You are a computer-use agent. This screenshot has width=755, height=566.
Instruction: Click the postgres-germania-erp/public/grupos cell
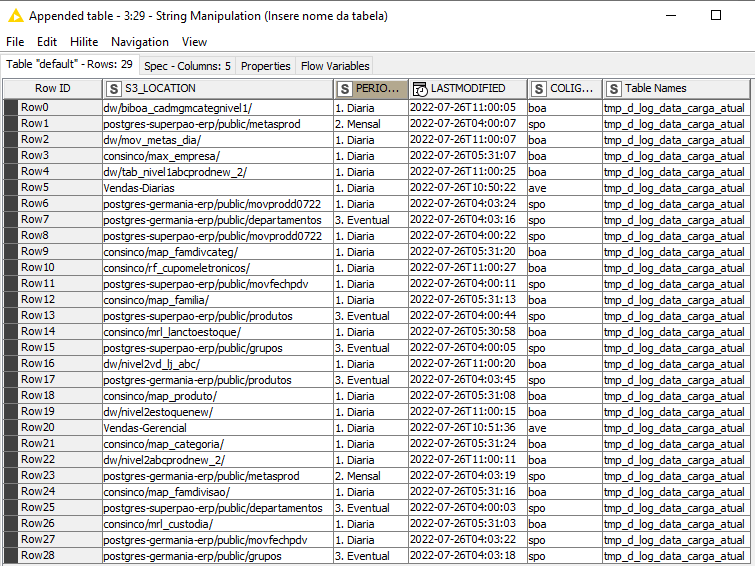pos(218,556)
